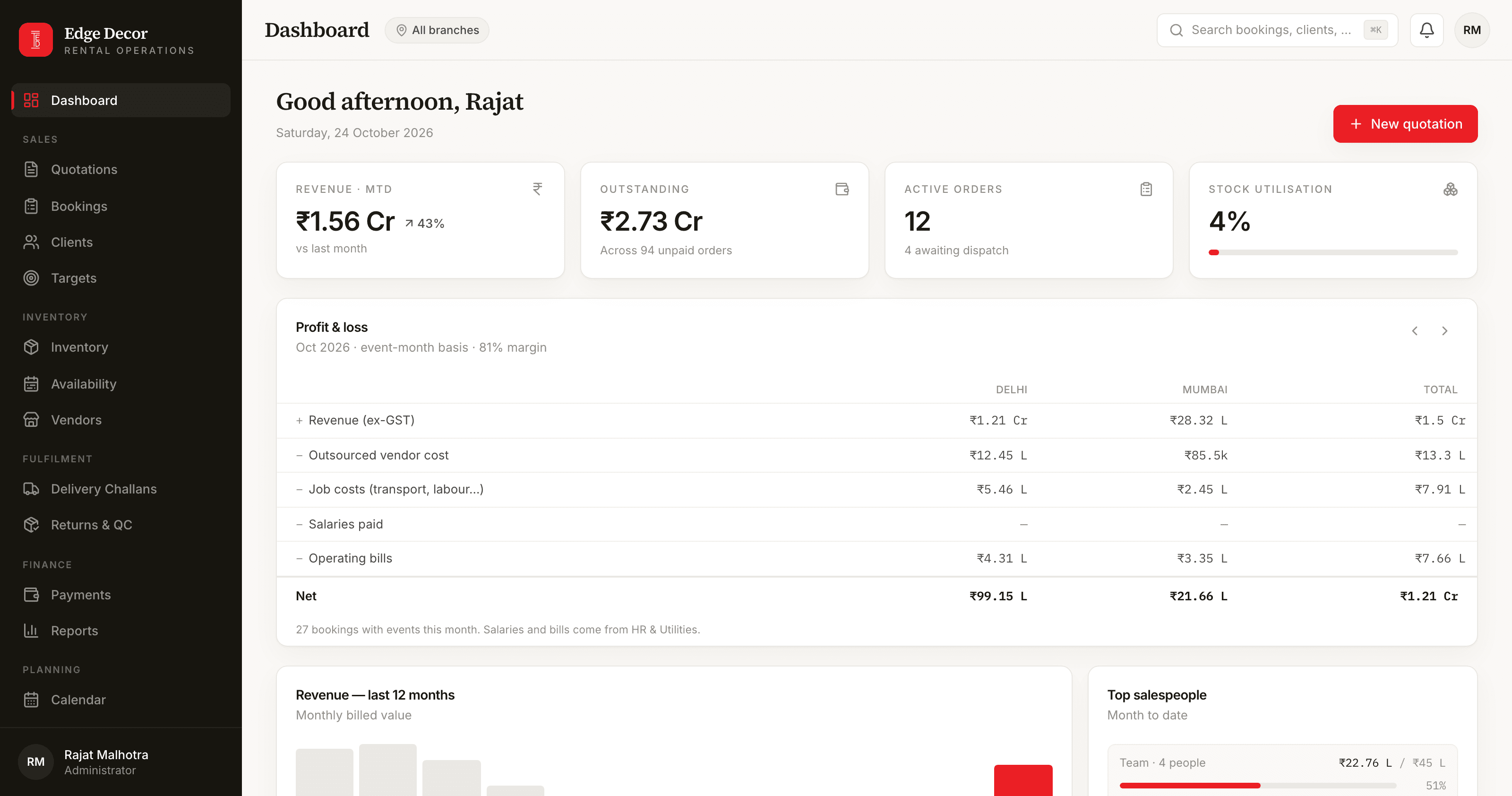Click the Availability calendar icon in sidebar
The width and height of the screenshot is (1512, 796).
coord(31,384)
